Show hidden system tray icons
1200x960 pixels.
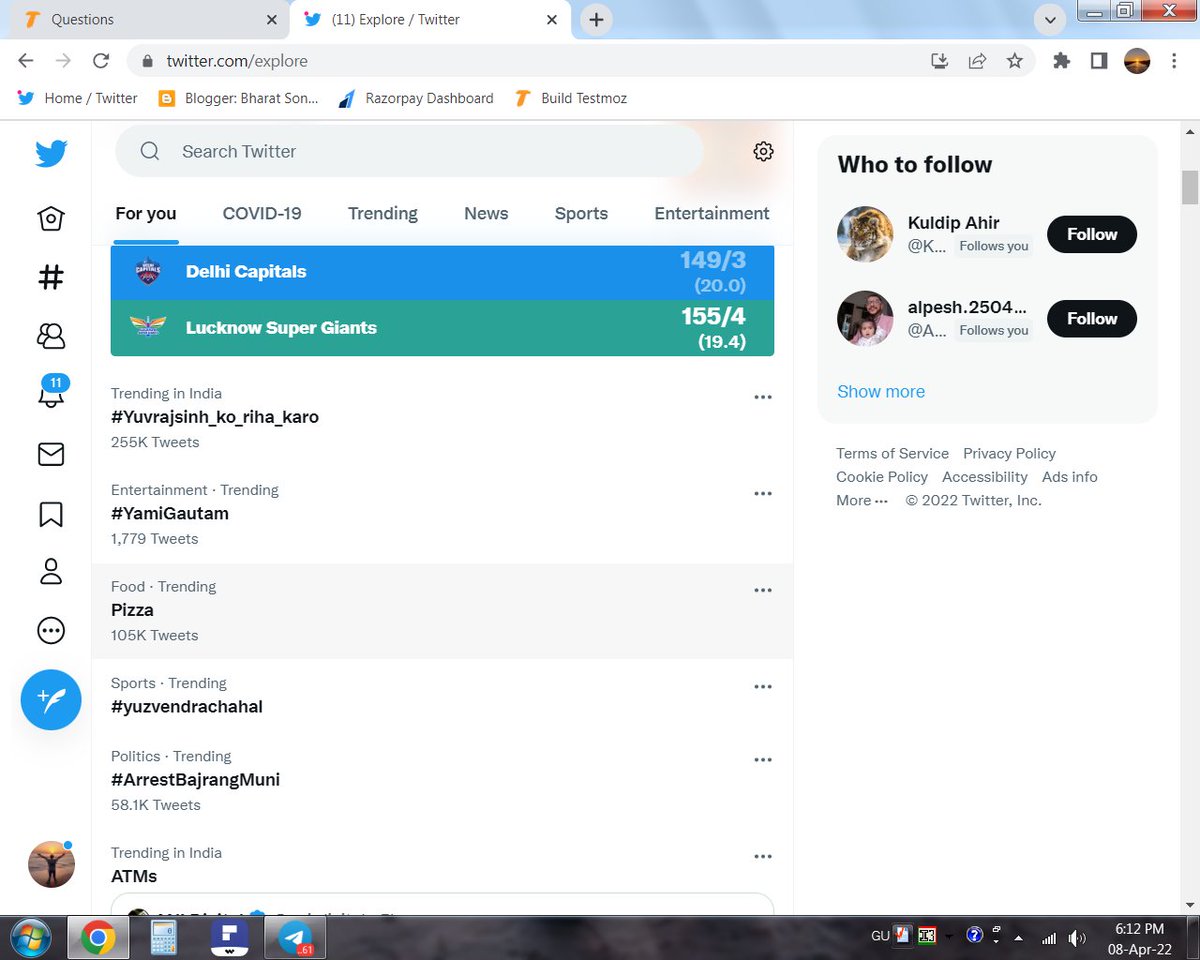[x=1019, y=938]
